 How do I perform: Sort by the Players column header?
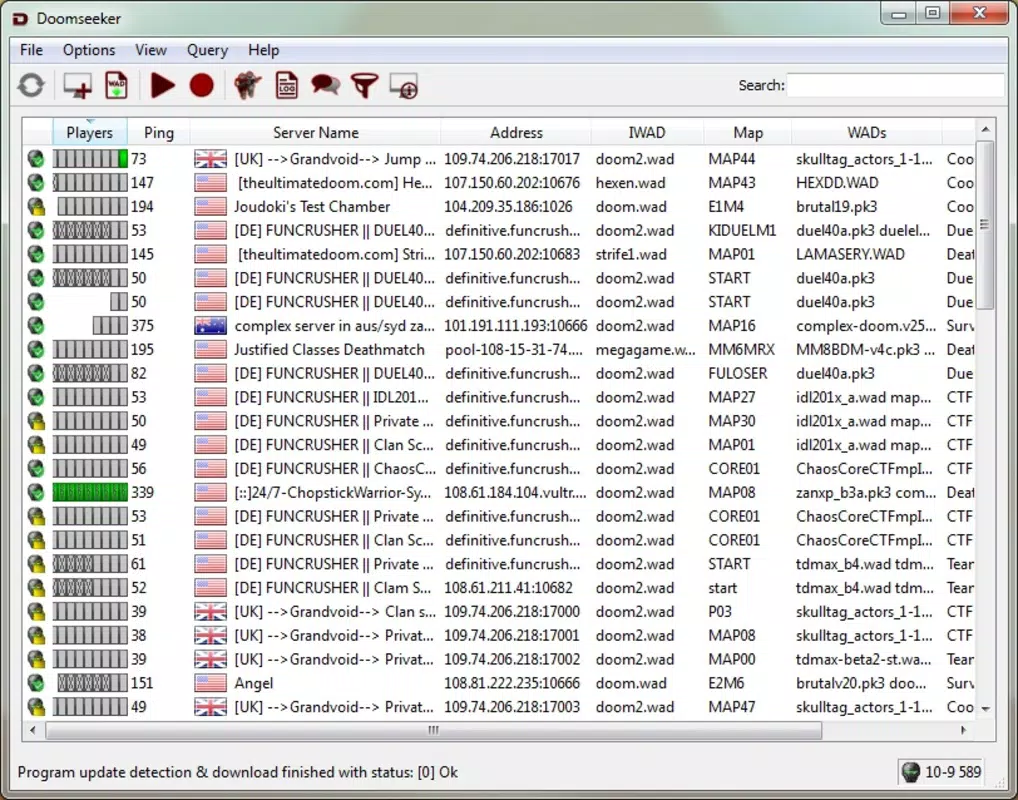tap(90, 132)
